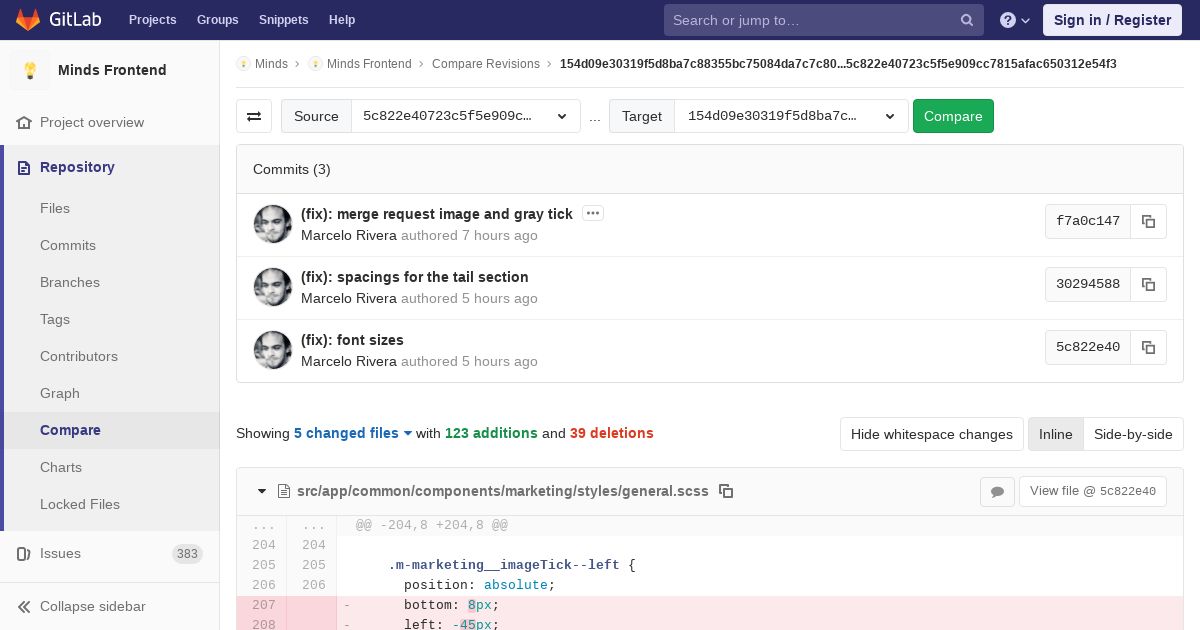Focus the Search or jump to field

click(x=812, y=20)
